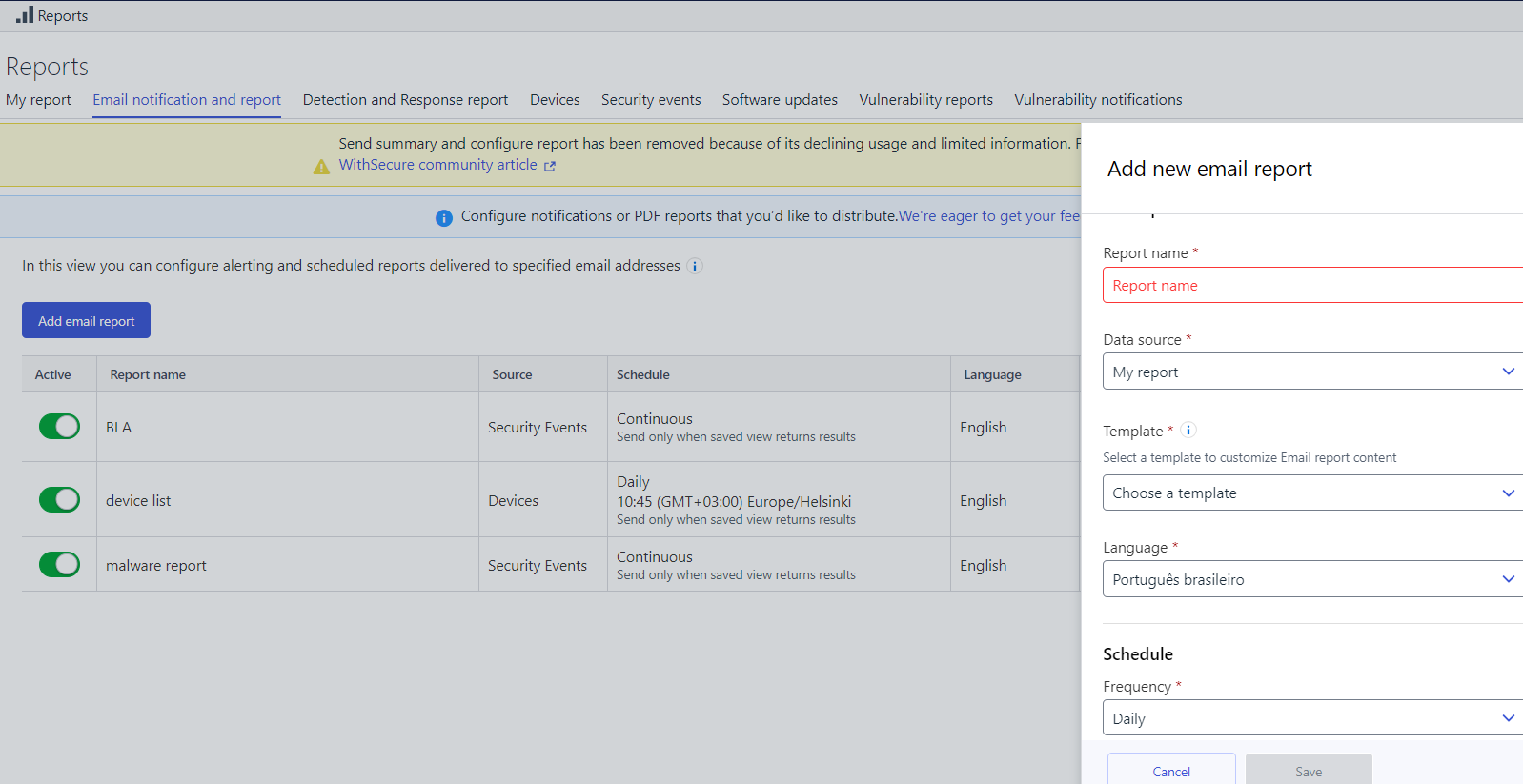Click the Add email report button
1523x784 pixels.
coord(86,320)
